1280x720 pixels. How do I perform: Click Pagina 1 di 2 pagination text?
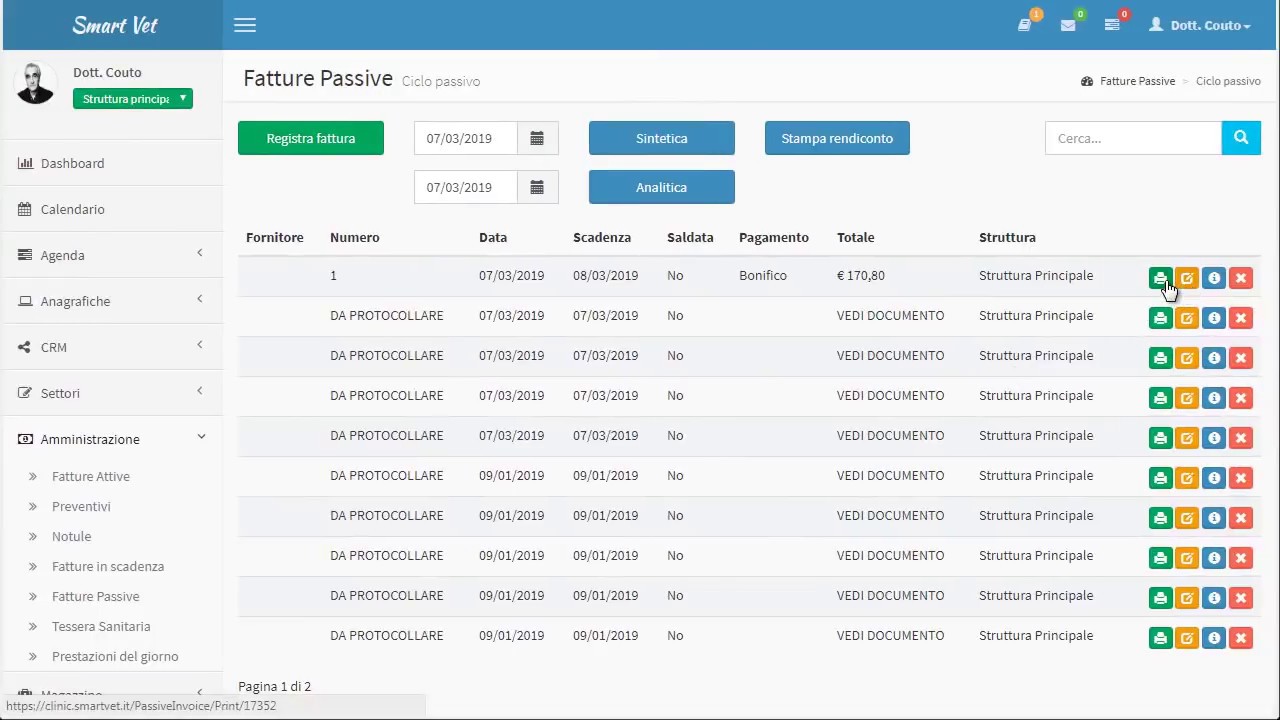(x=275, y=686)
